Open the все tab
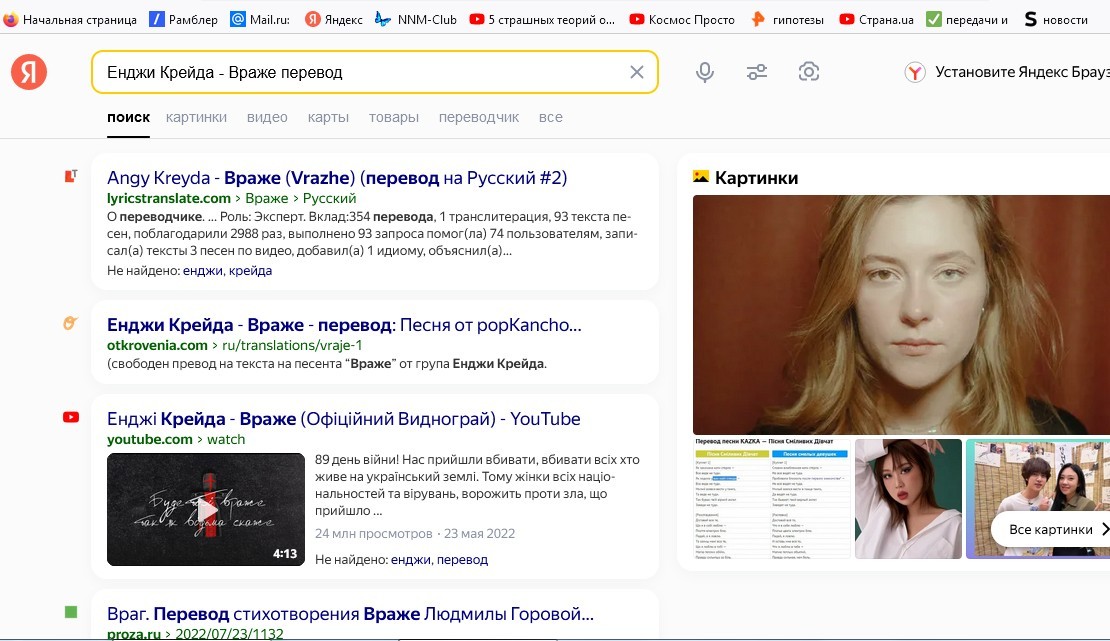This screenshot has width=1110, height=641. tap(551, 118)
